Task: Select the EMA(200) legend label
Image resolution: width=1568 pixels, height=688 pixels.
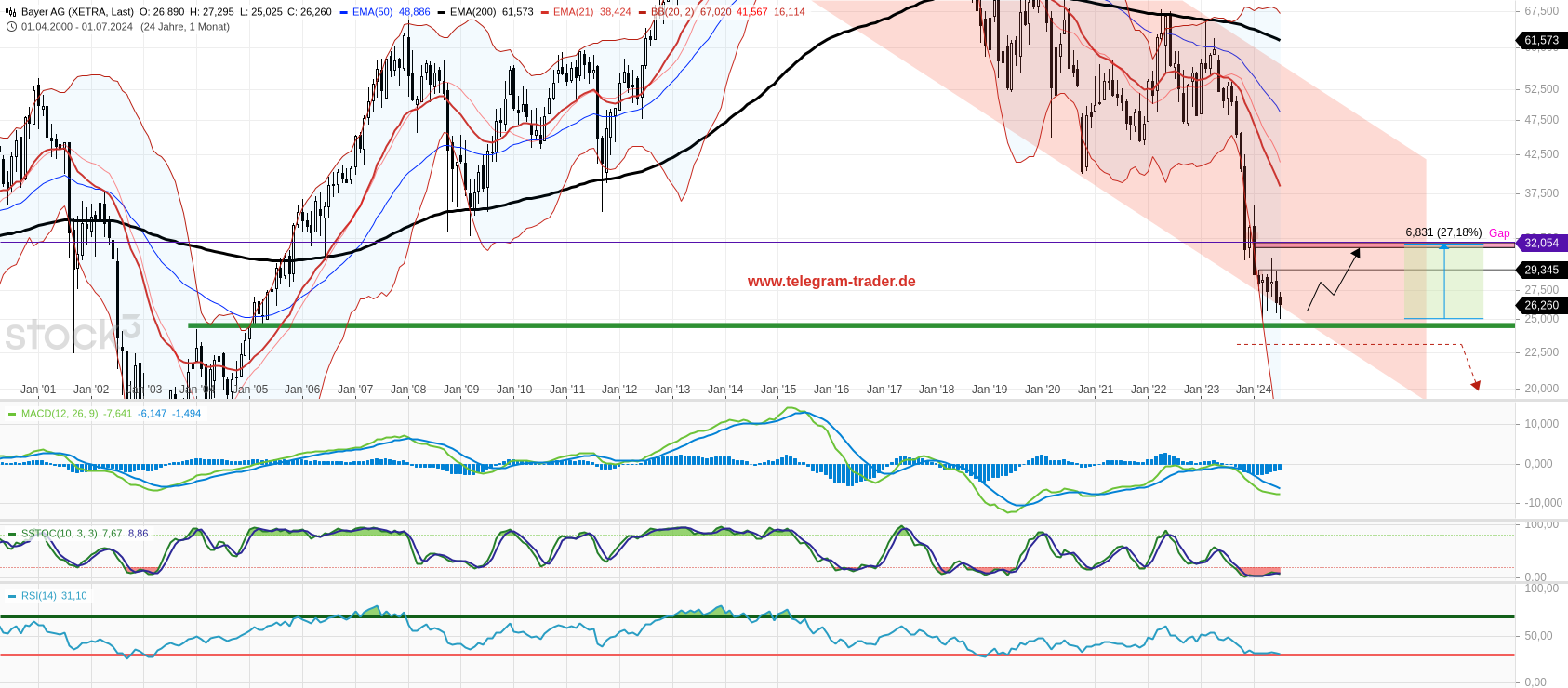Action: pos(472,12)
